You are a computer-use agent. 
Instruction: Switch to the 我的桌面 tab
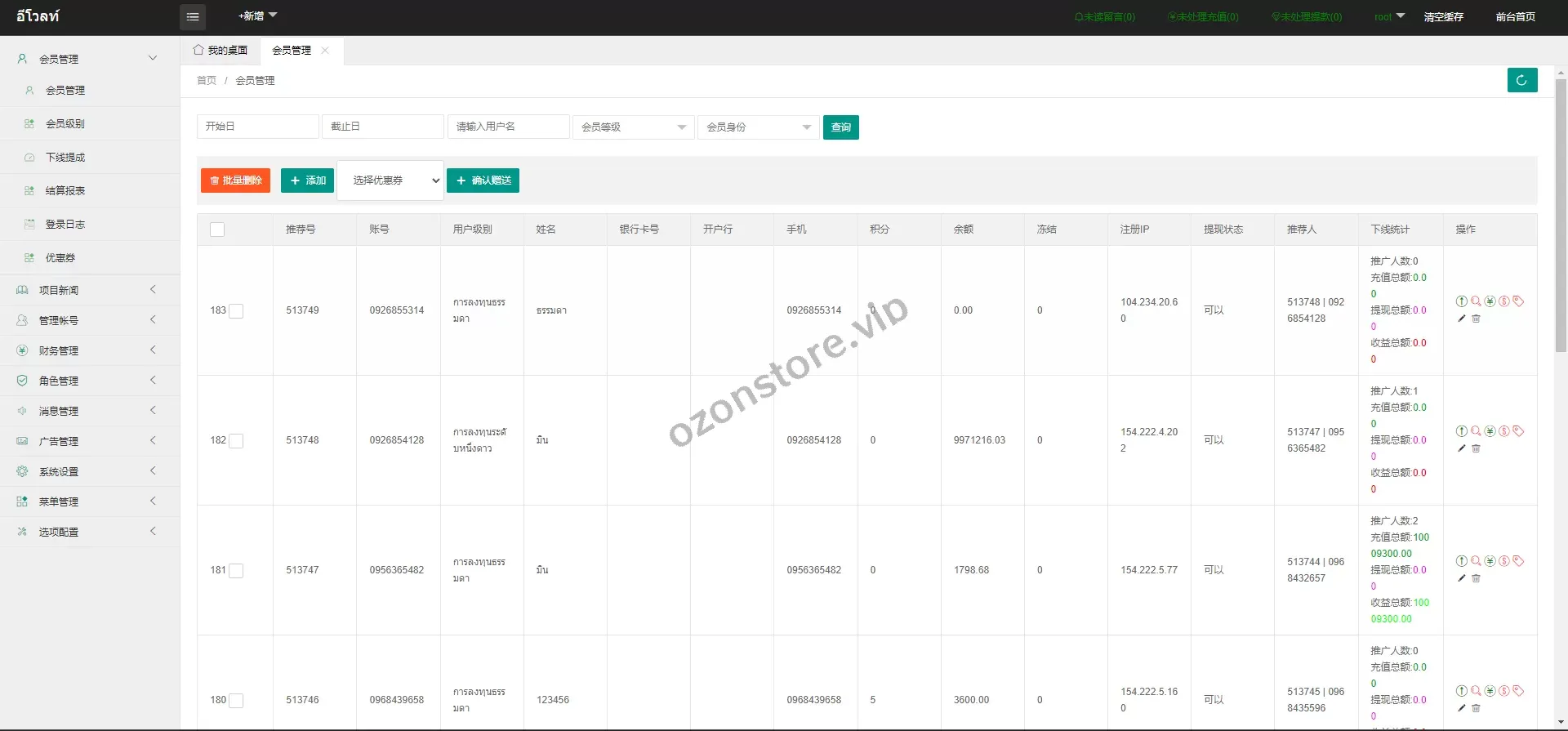tap(220, 51)
